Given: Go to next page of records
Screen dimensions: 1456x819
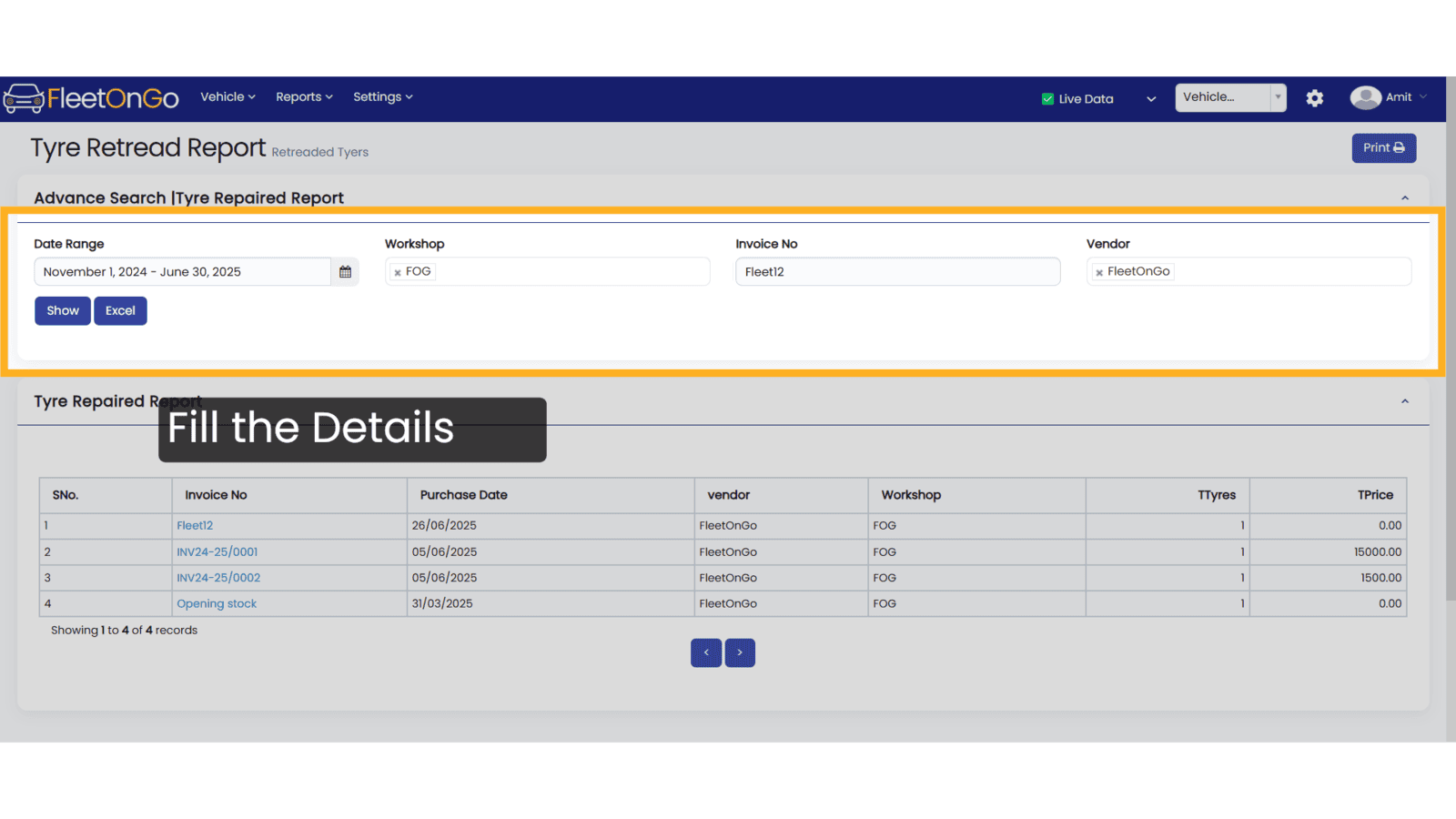Looking at the screenshot, I should [740, 652].
